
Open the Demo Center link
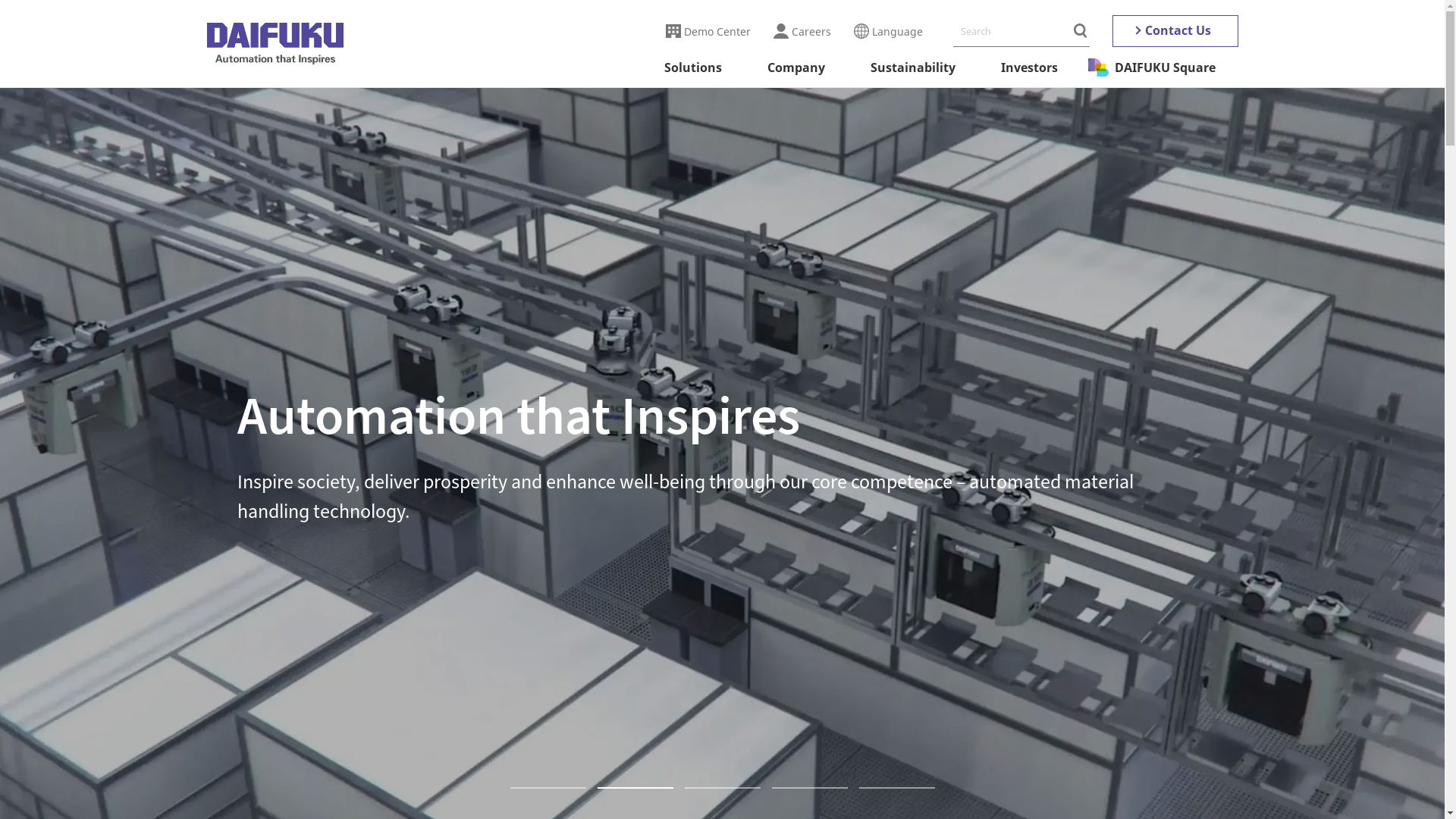coord(708,31)
